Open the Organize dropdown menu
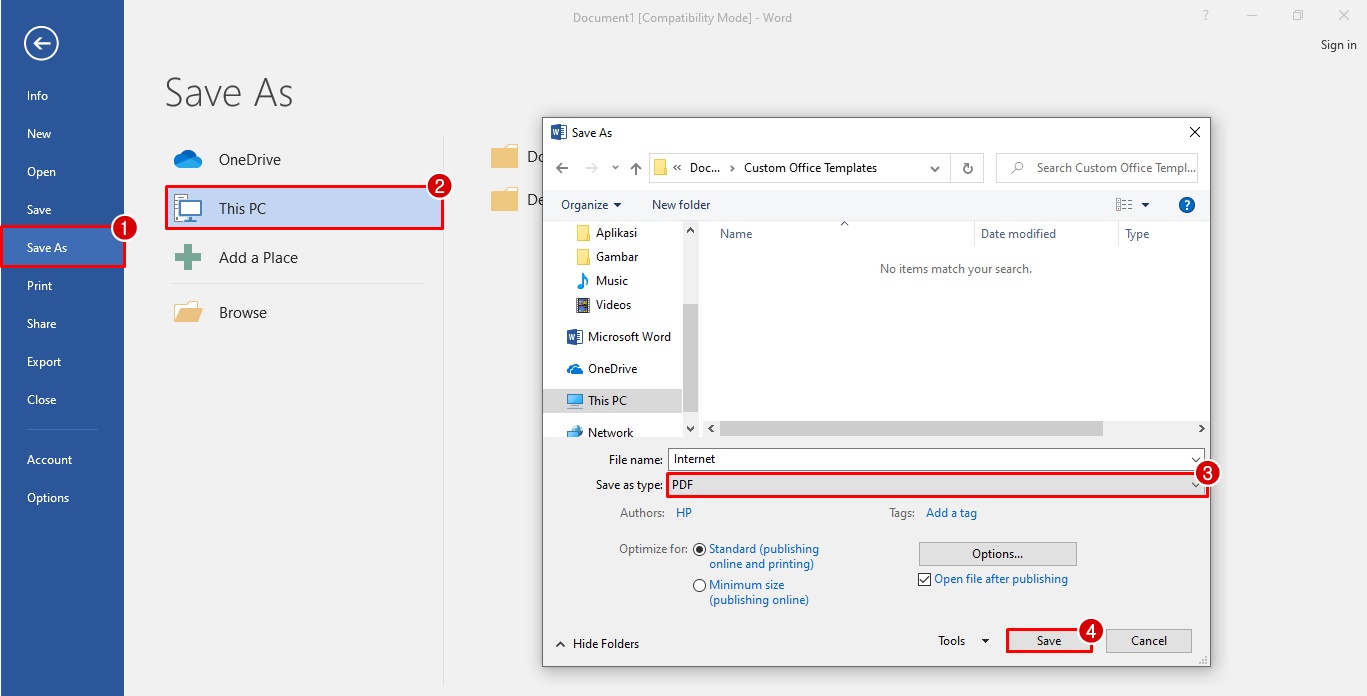 pos(590,204)
